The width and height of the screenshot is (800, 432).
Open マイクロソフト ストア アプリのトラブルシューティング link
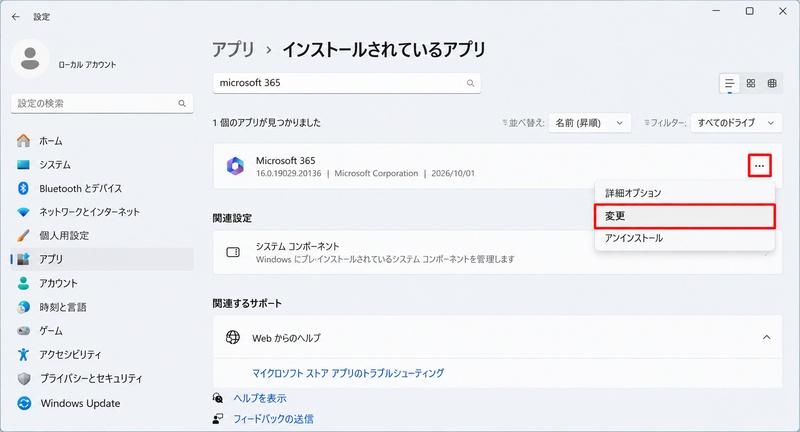pos(348,373)
